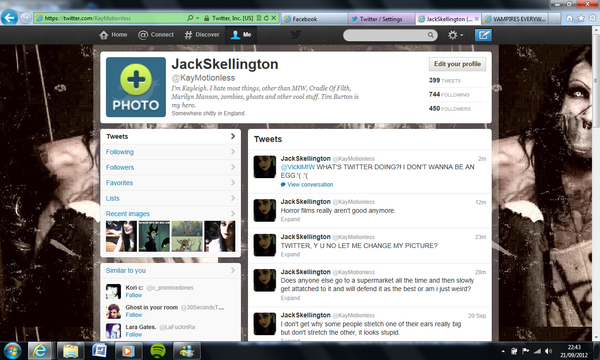Click the browser forward arrow button
Image resolution: width=600 pixels, height=360 pixels.
(x=26, y=18)
